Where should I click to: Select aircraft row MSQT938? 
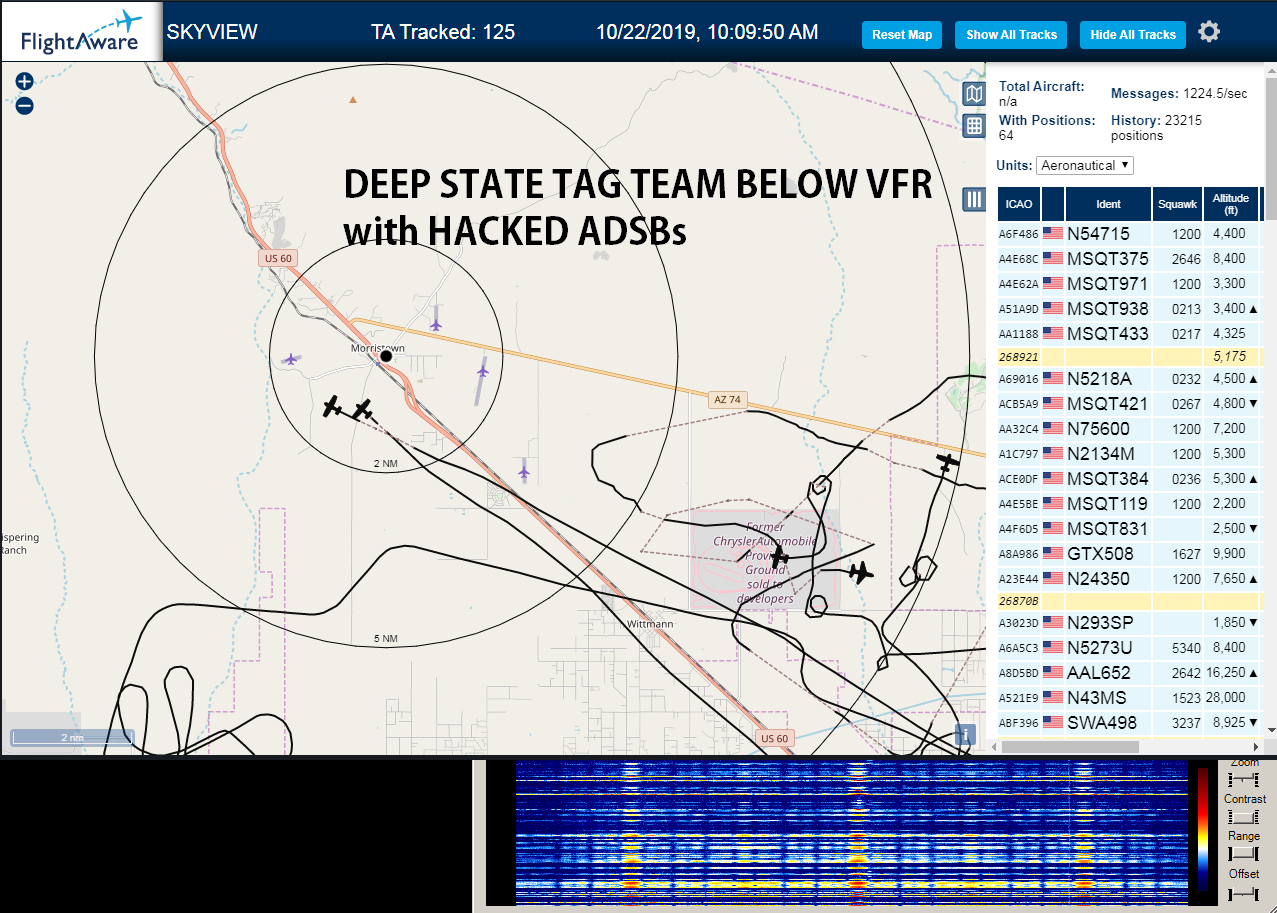[1129, 308]
